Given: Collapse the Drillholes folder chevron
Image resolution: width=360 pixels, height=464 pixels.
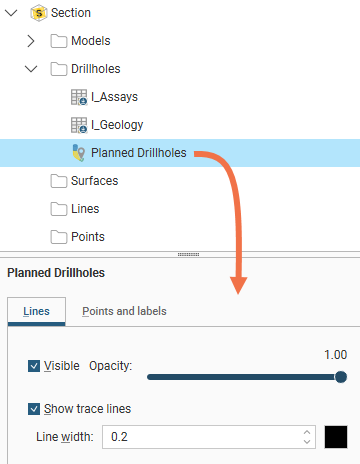Looking at the screenshot, I should click(x=31, y=69).
